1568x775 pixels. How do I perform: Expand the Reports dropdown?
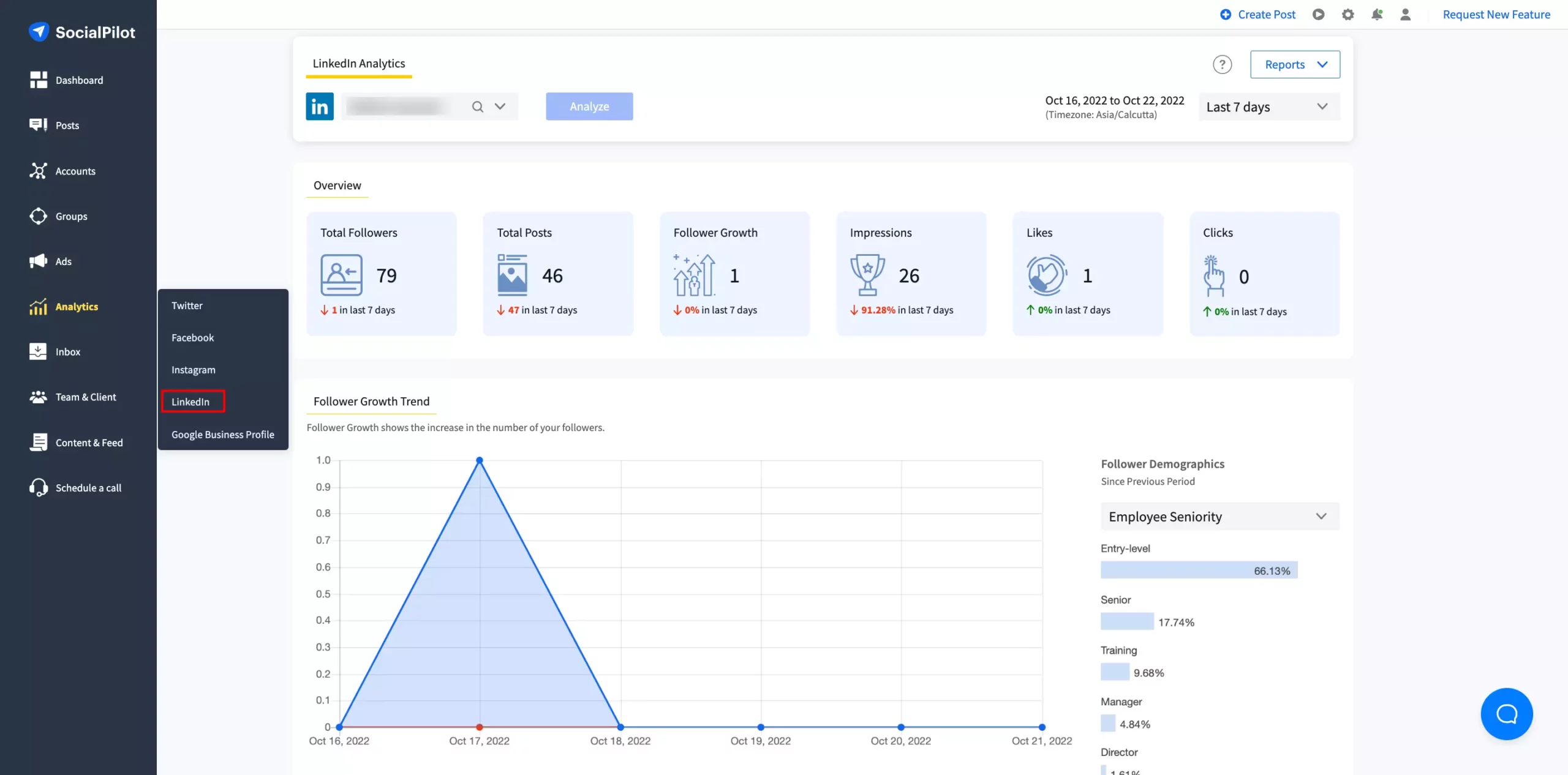coord(1295,64)
